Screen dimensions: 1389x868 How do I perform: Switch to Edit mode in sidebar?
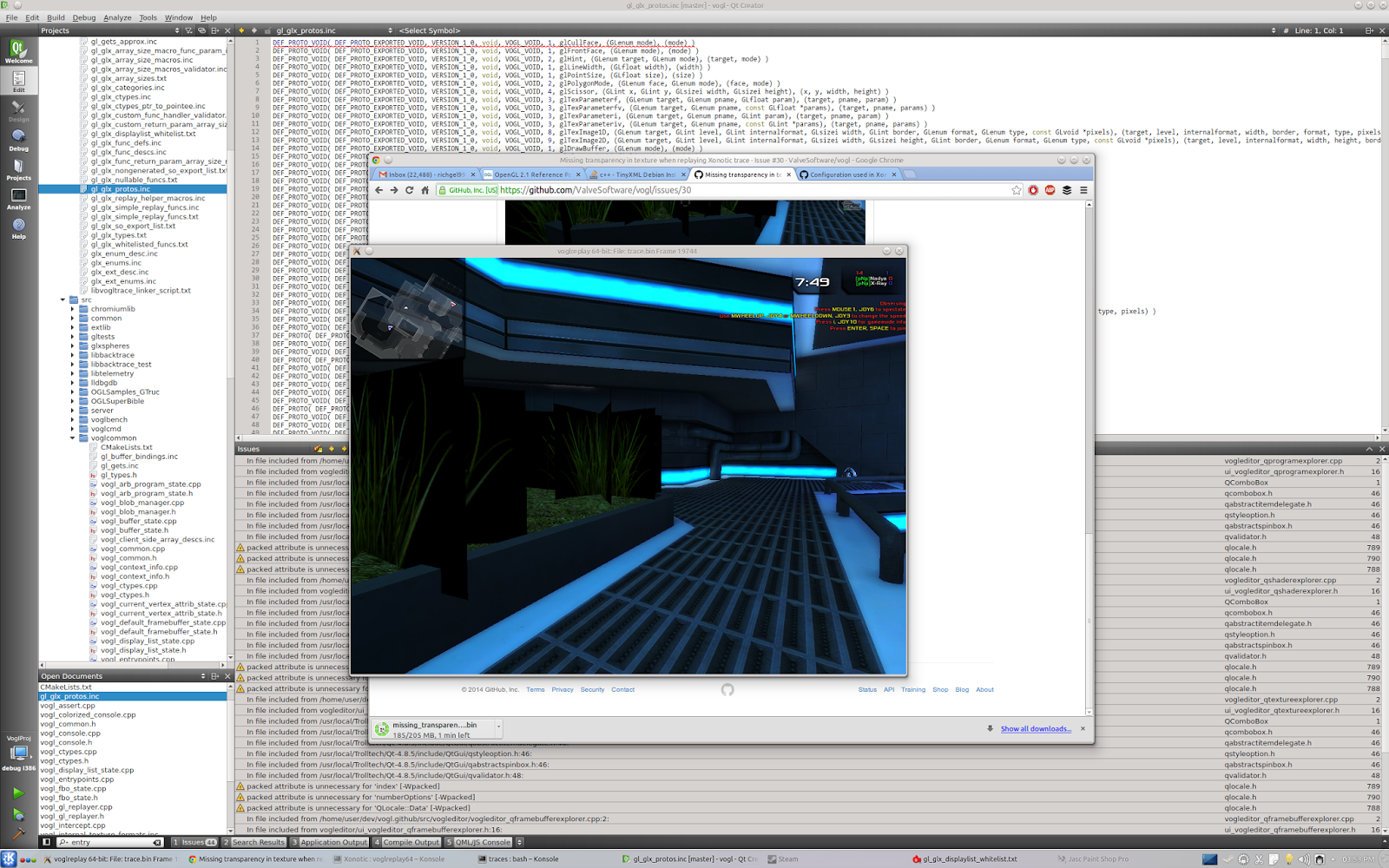(18, 81)
